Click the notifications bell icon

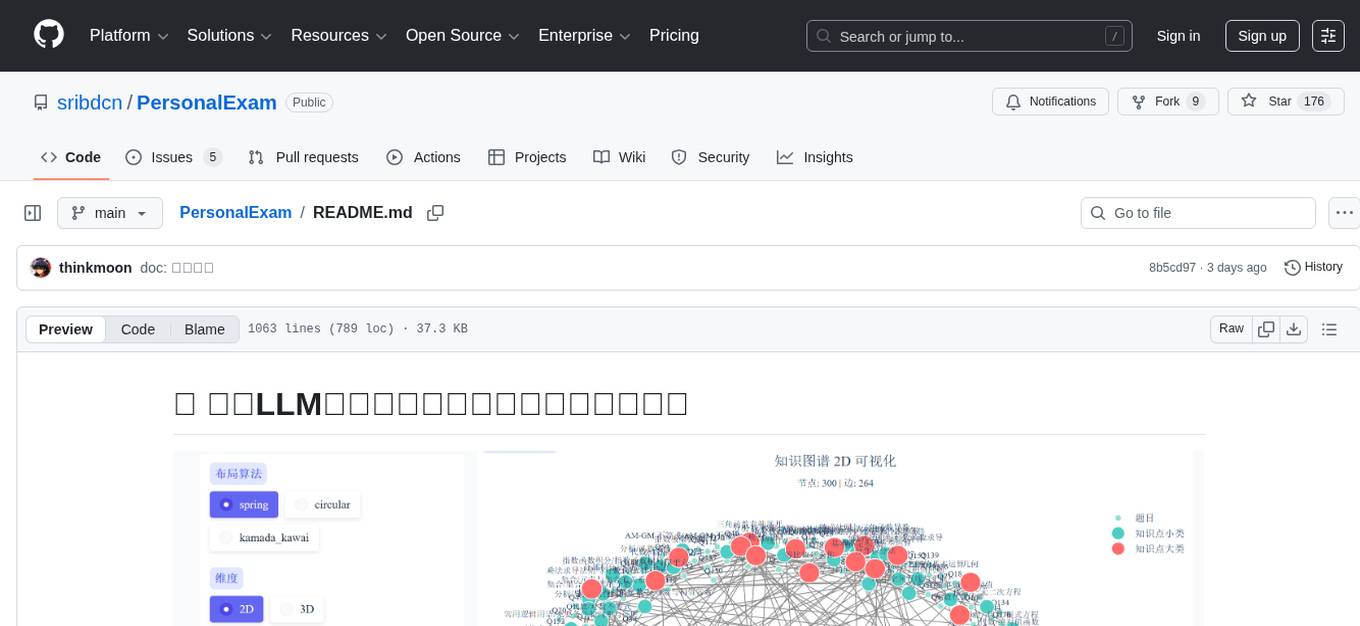(x=1013, y=101)
